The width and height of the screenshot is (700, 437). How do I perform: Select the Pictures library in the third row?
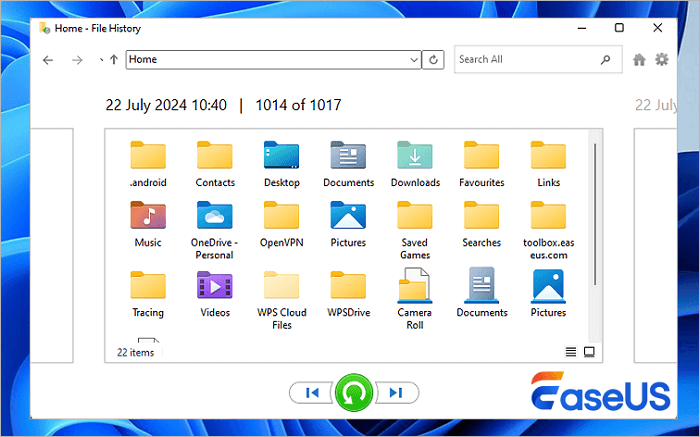point(548,292)
